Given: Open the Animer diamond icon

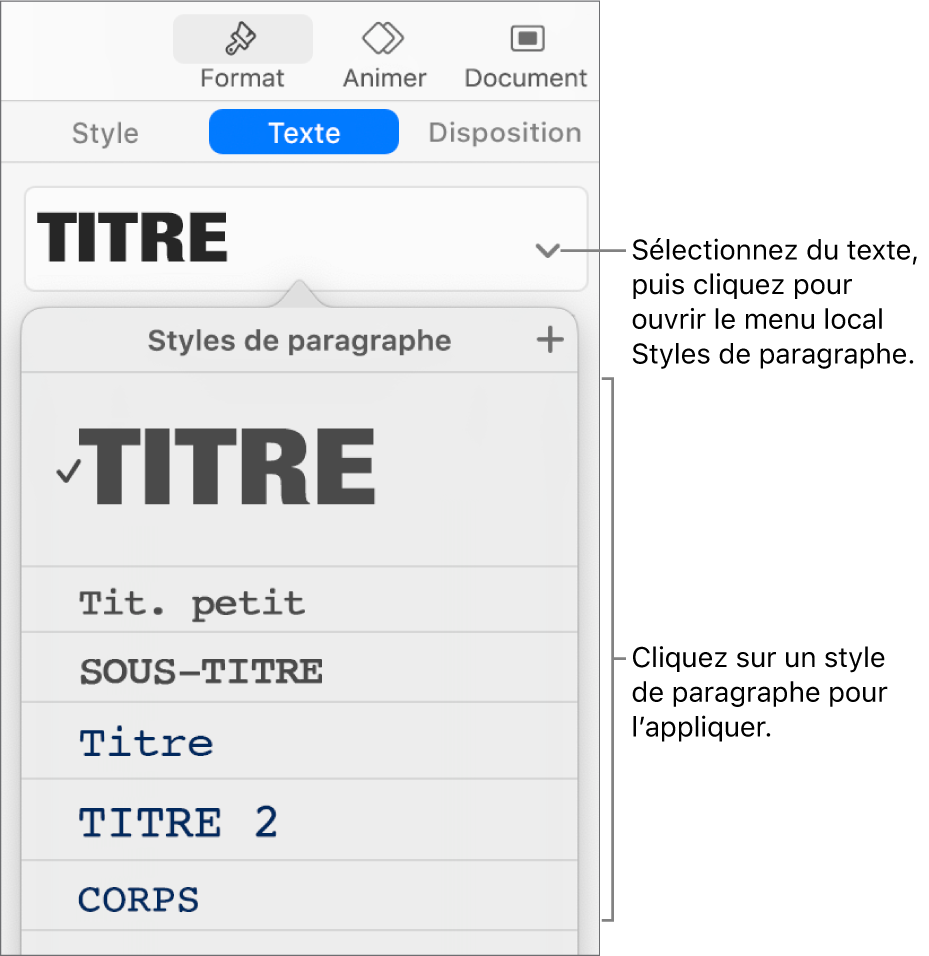Looking at the screenshot, I should pos(384,40).
